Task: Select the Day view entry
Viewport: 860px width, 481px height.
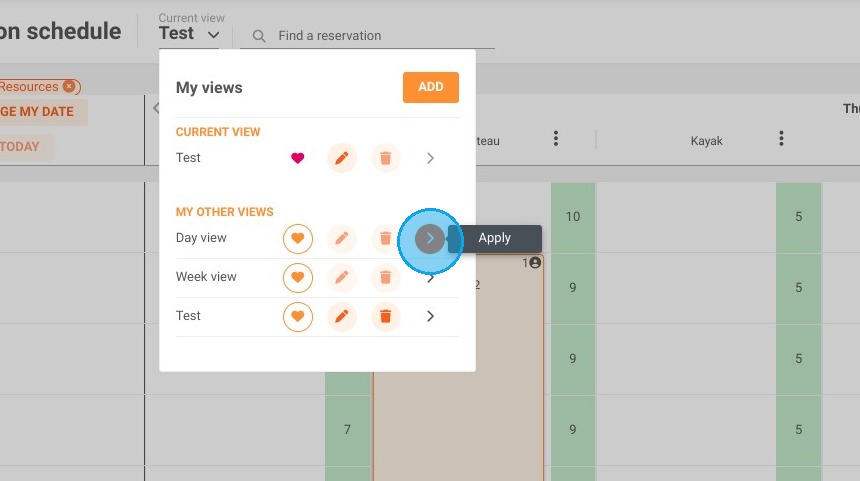Action: tap(201, 238)
